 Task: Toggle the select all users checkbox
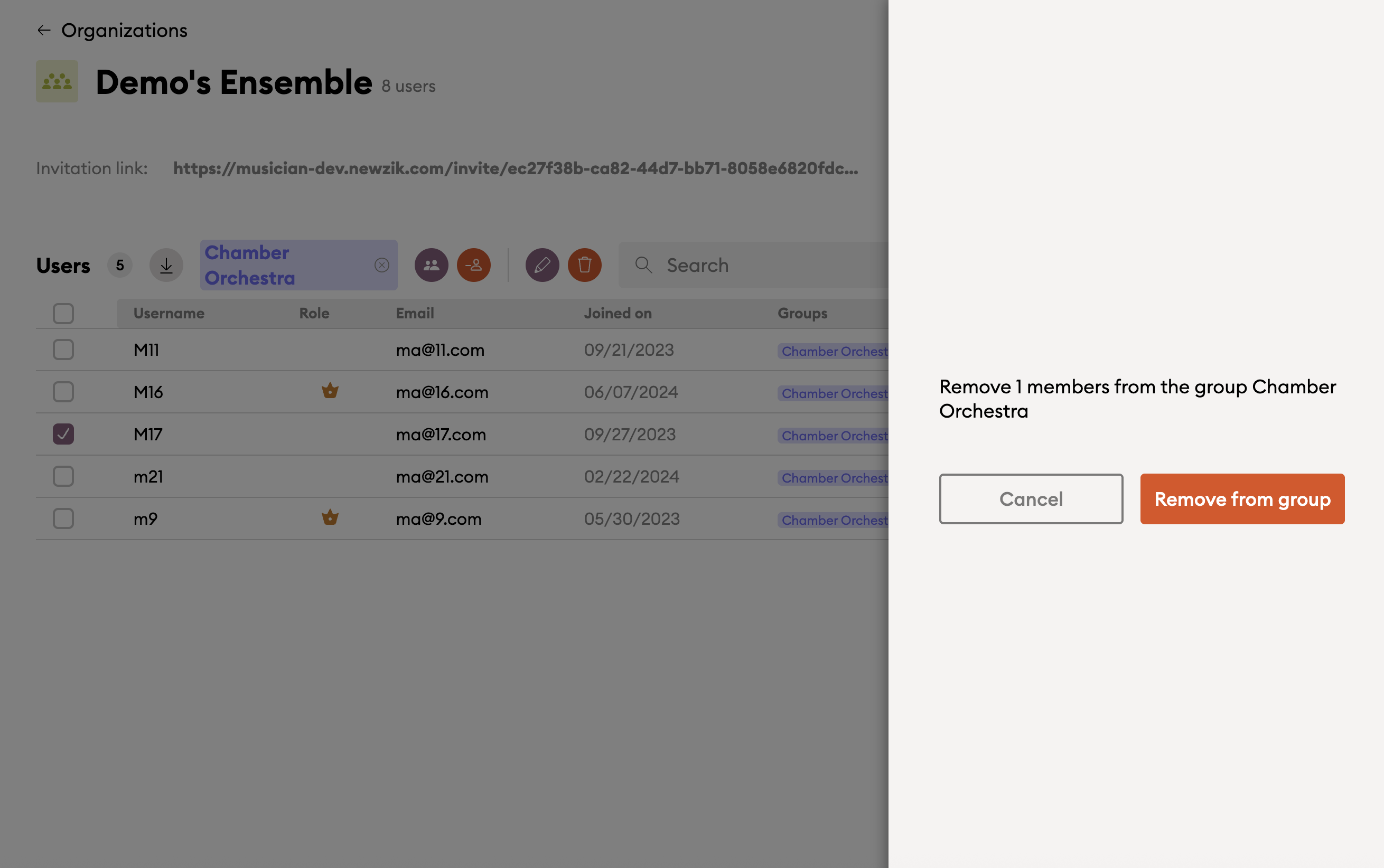click(63, 314)
